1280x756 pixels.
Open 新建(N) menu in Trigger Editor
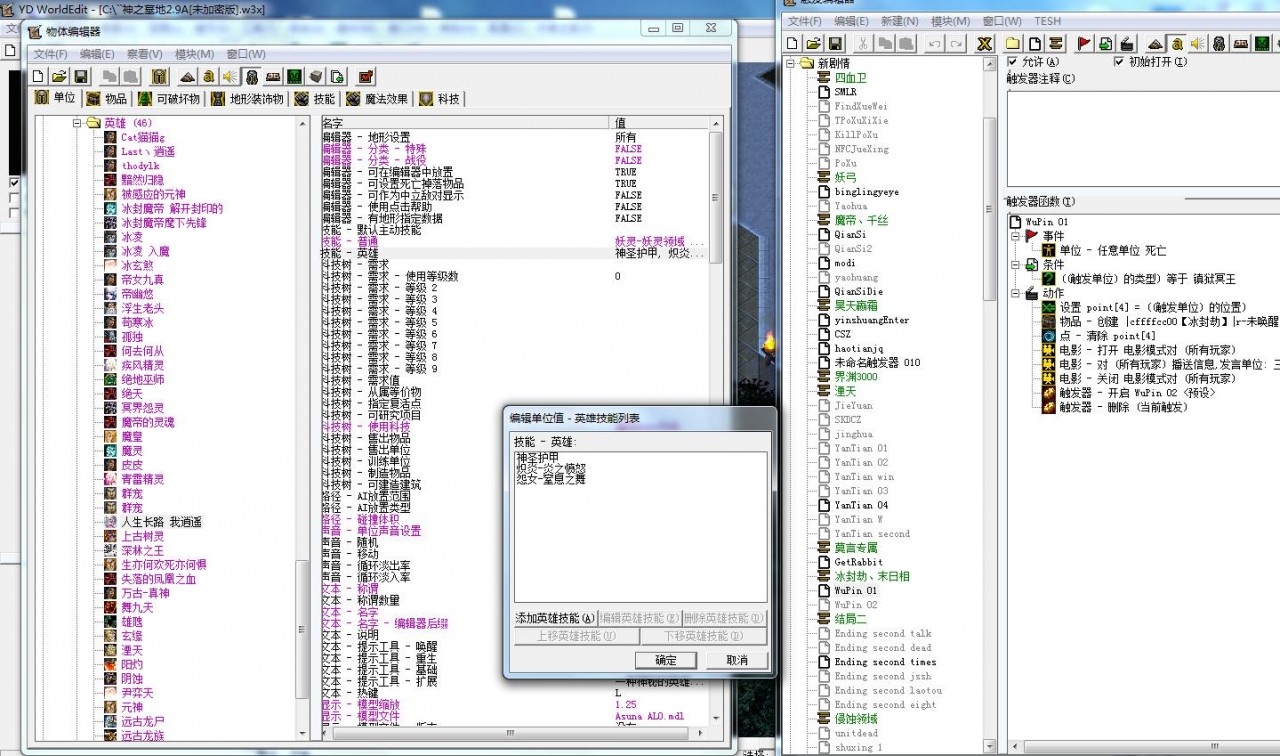click(x=900, y=21)
